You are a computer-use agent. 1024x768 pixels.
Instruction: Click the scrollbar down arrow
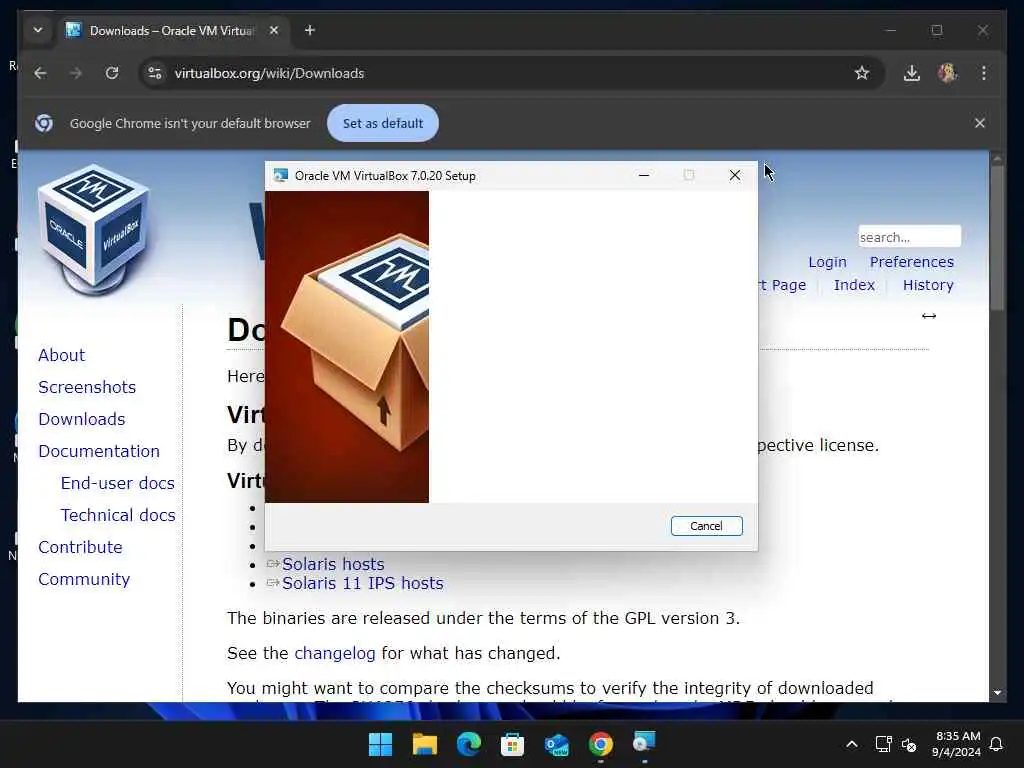[x=997, y=693]
